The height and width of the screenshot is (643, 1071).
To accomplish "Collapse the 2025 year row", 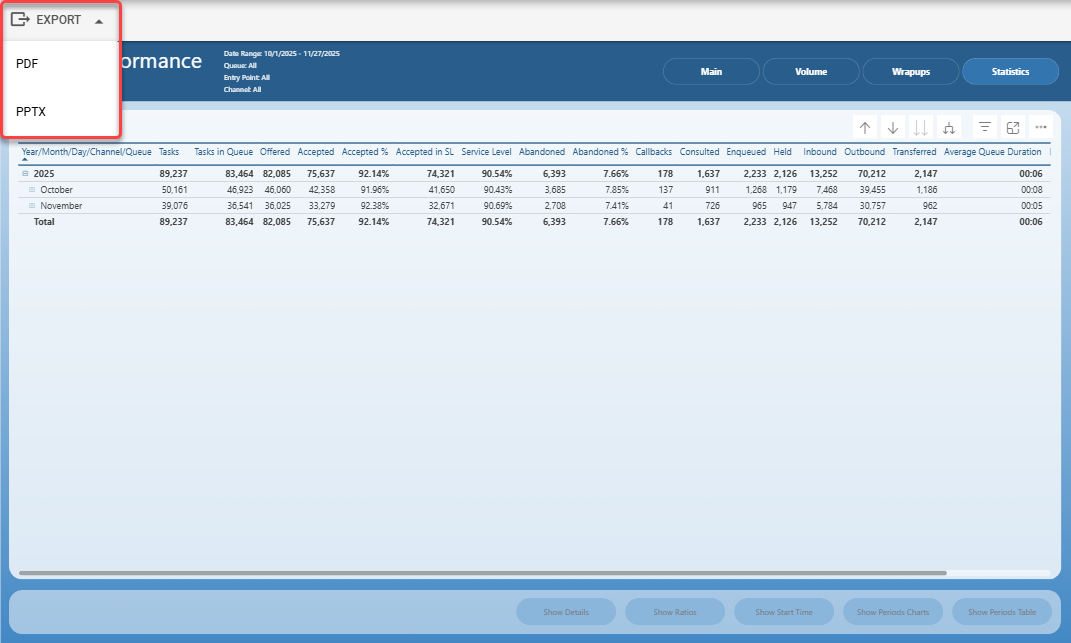I will [x=25, y=174].
